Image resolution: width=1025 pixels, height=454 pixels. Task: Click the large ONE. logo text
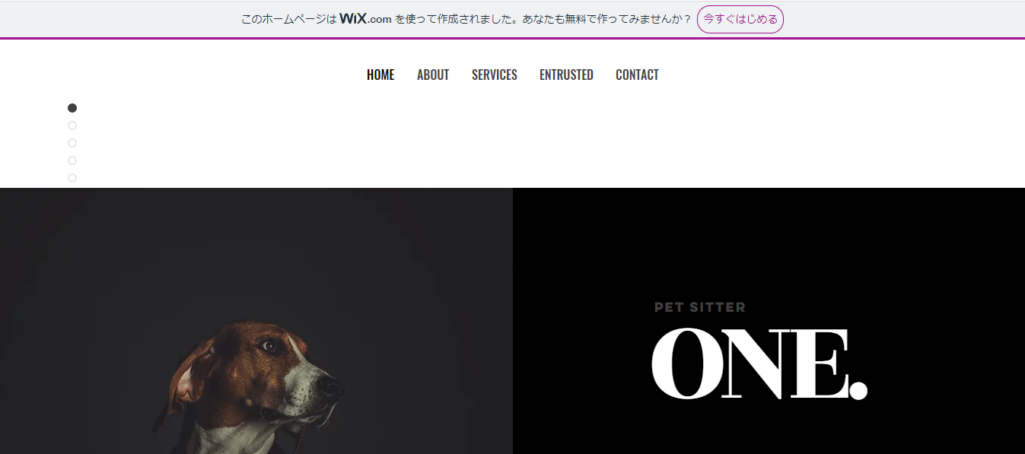[x=759, y=364]
